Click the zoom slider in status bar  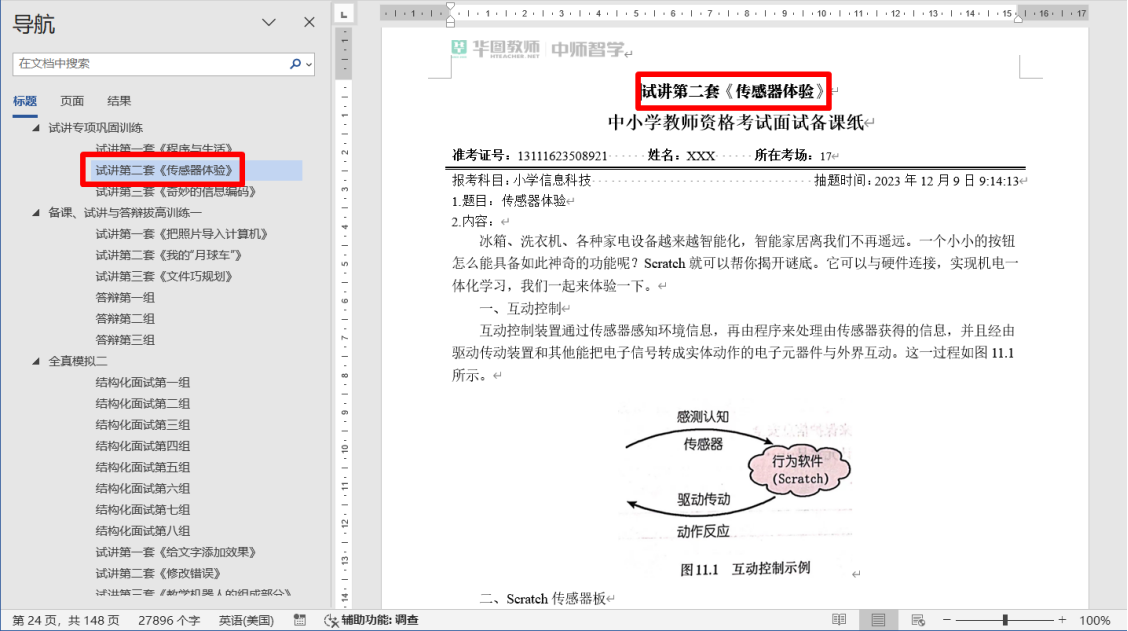(x=1005, y=620)
